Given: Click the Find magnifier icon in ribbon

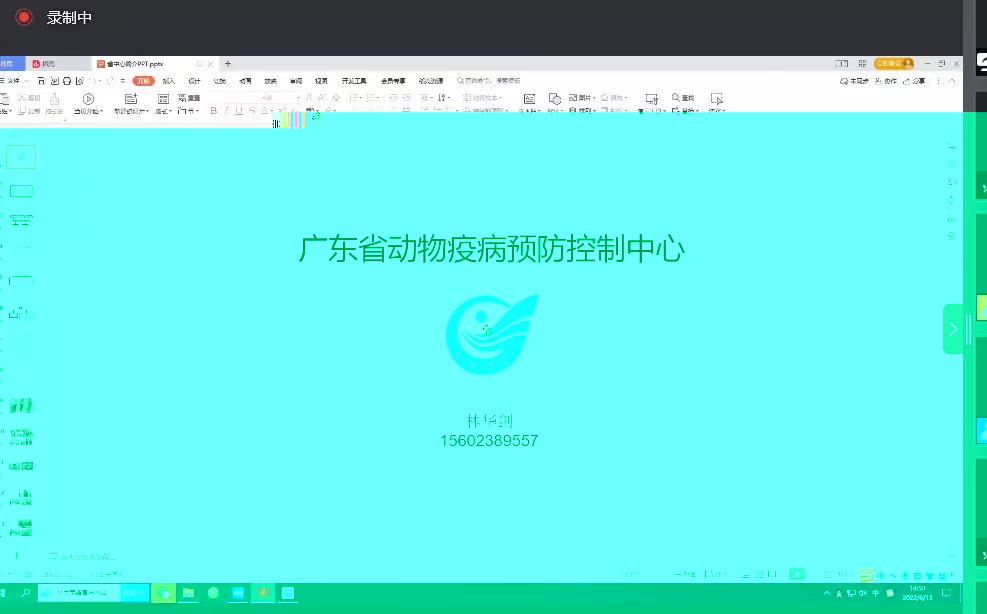Looking at the screenshot, I should pyautogui.click(x=676, y=98).
